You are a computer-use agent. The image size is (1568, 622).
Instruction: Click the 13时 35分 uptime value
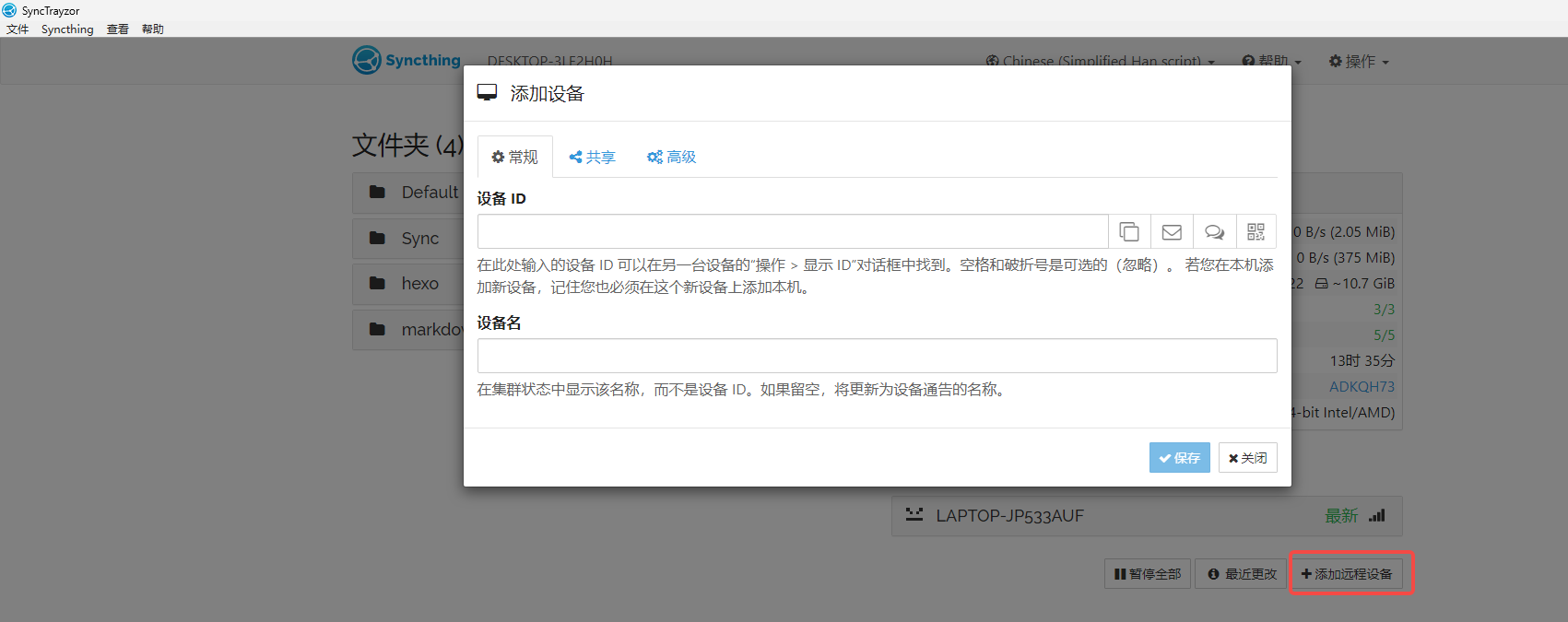point(1362,361)
